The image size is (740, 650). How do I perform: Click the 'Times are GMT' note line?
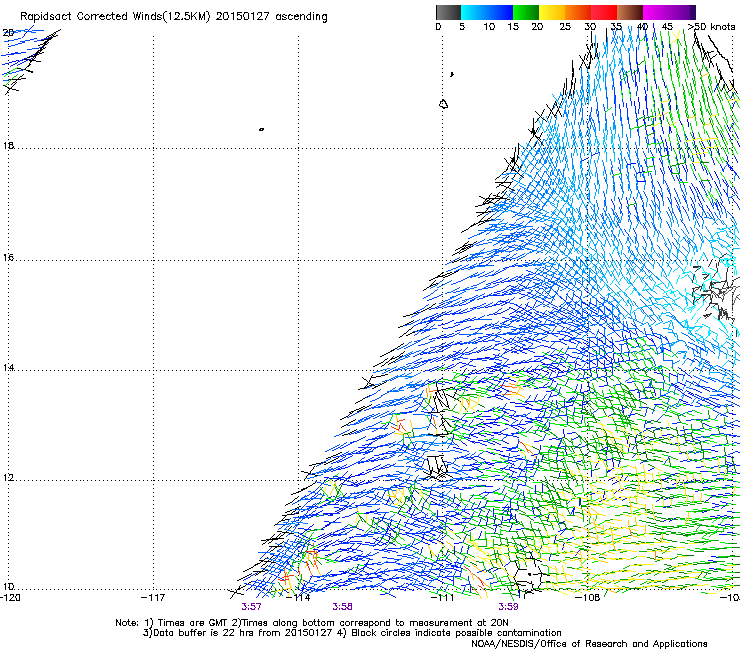click(312, 623)
